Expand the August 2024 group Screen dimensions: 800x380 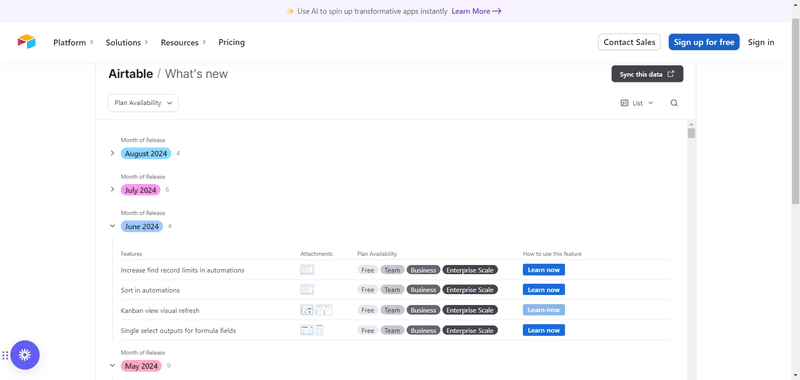112,153
